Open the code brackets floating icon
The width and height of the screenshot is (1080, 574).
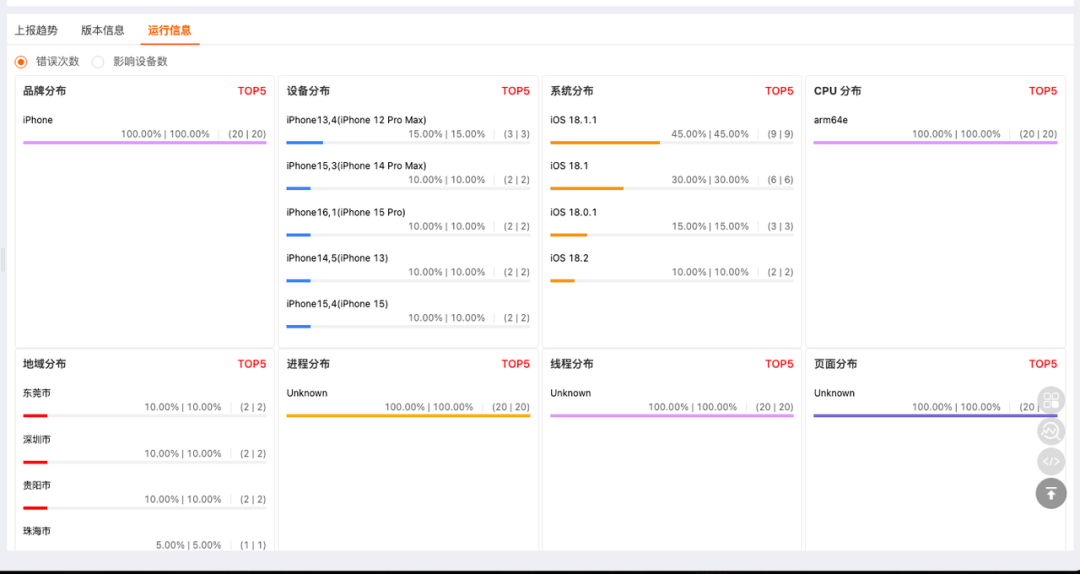(x=1051, y=462)
